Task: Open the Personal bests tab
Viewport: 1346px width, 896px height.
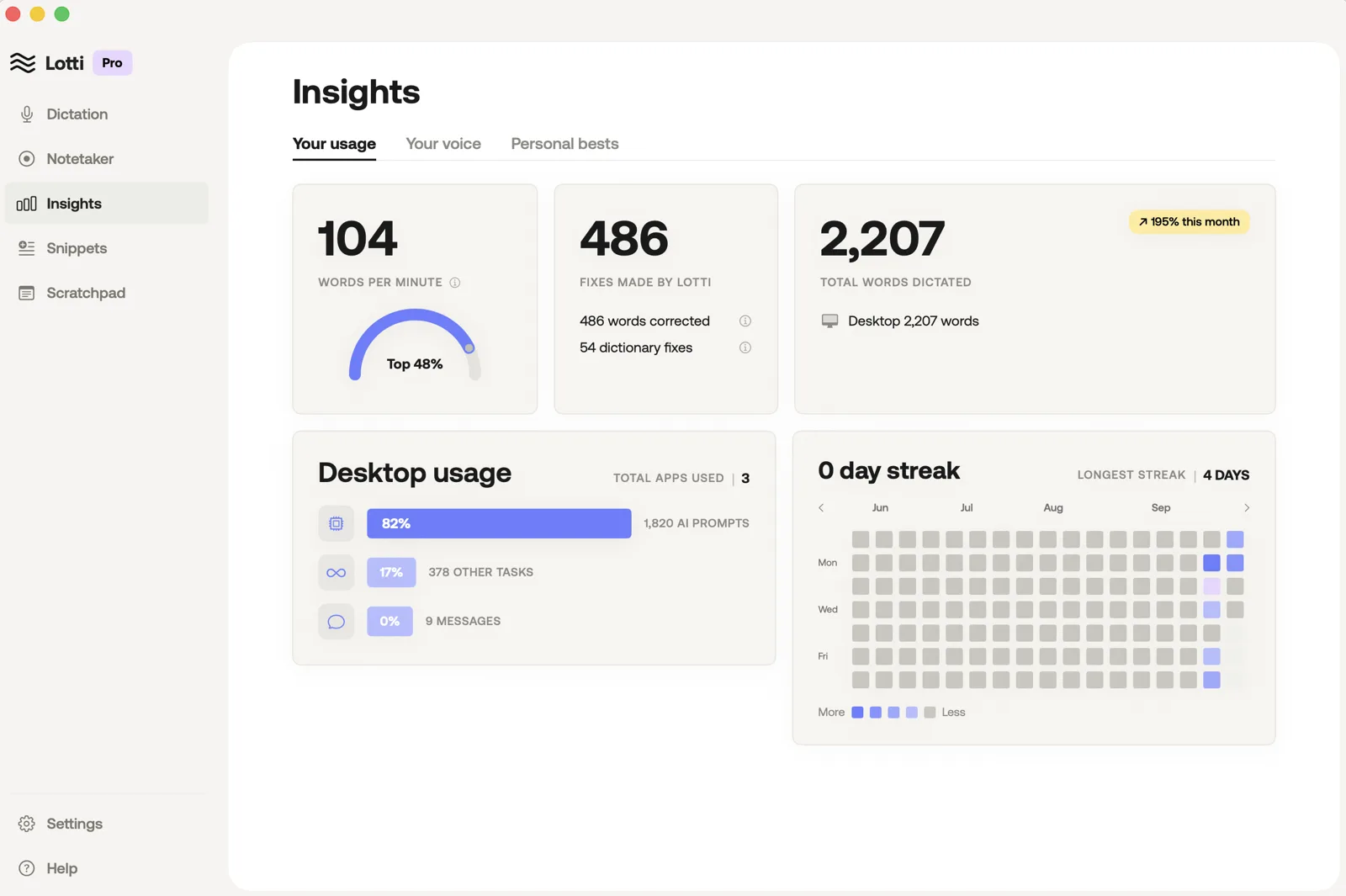Action: 564,144
